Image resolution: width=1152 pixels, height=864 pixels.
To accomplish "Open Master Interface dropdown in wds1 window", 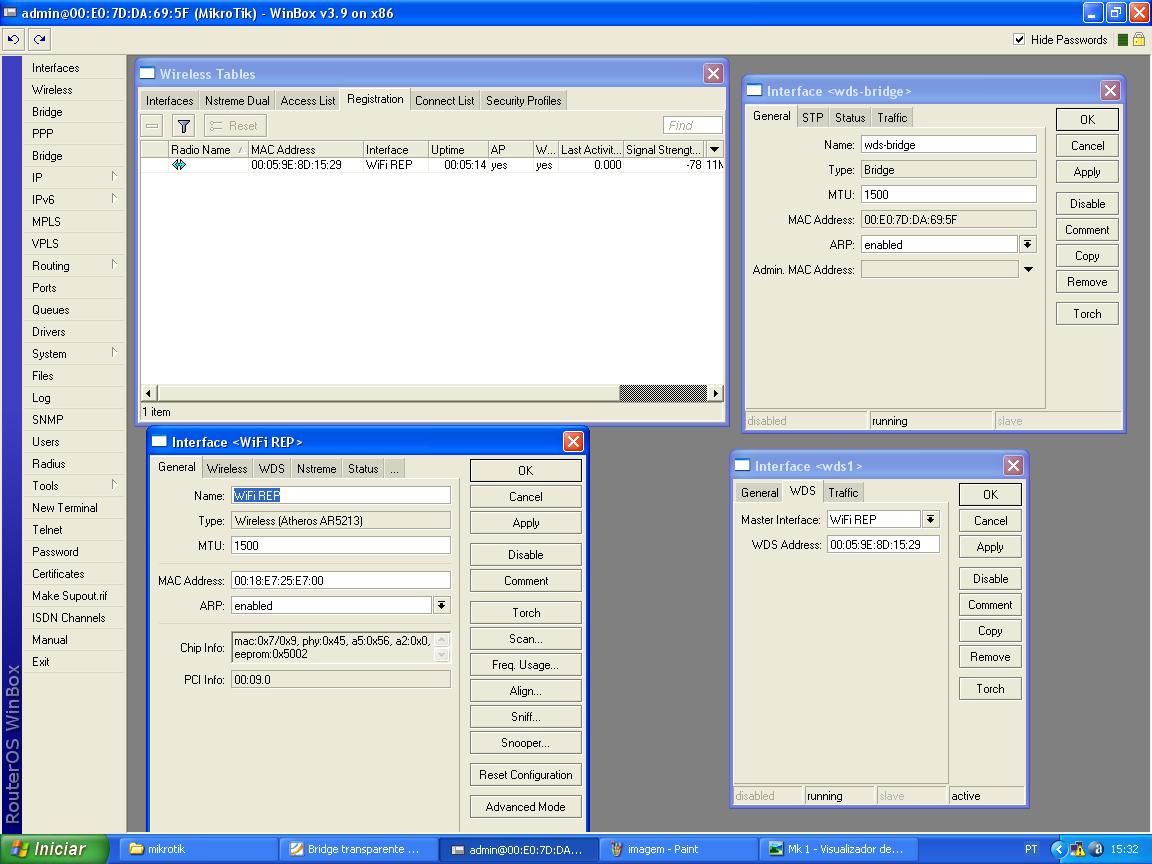I will (x=931, y=519).
